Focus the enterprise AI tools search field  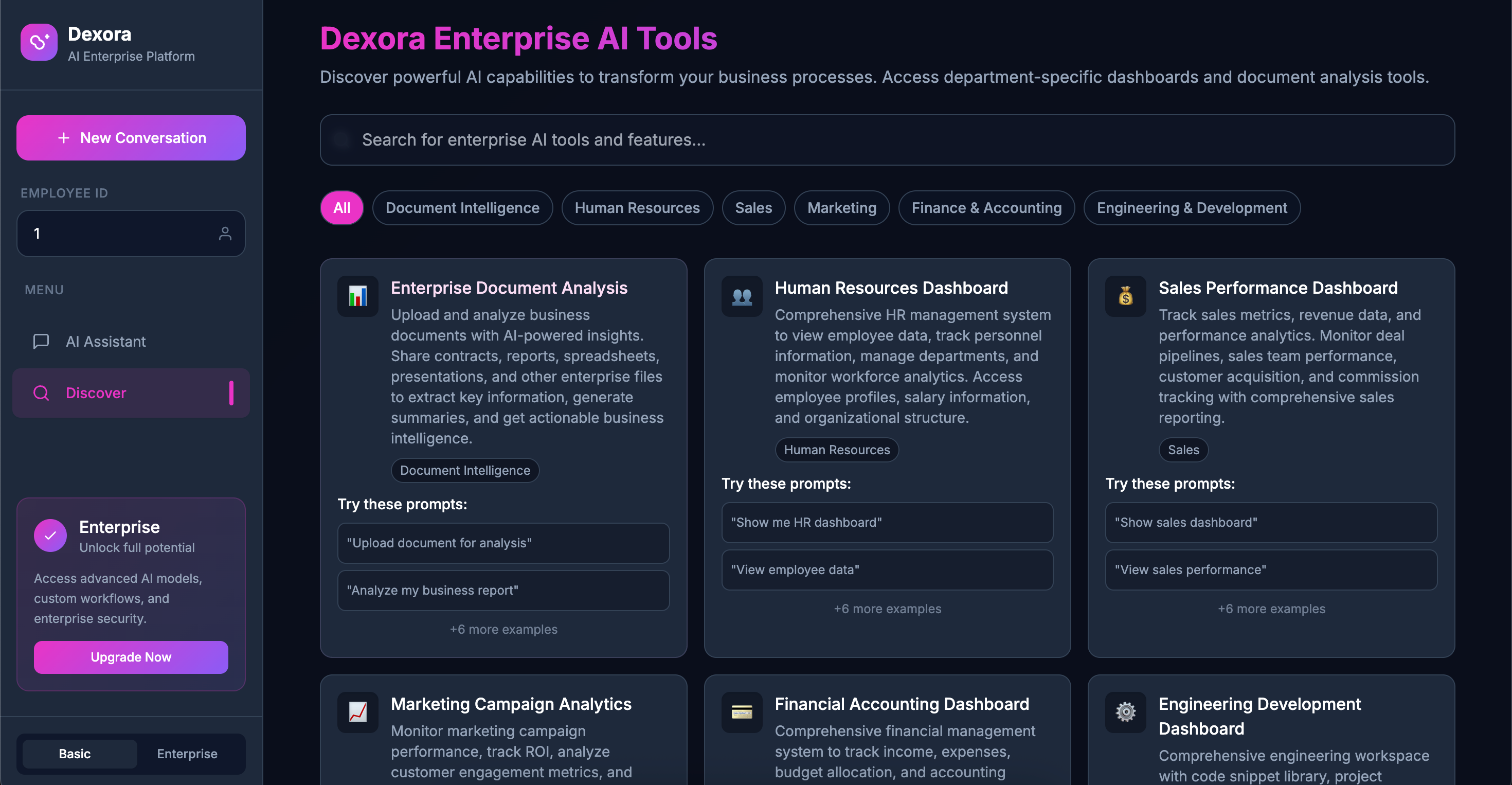(x=886, y=140)
